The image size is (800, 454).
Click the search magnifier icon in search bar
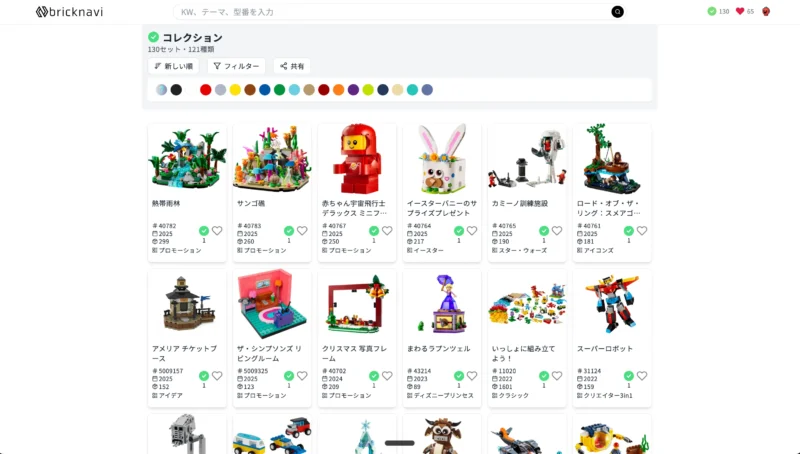(x=617, y=12)
